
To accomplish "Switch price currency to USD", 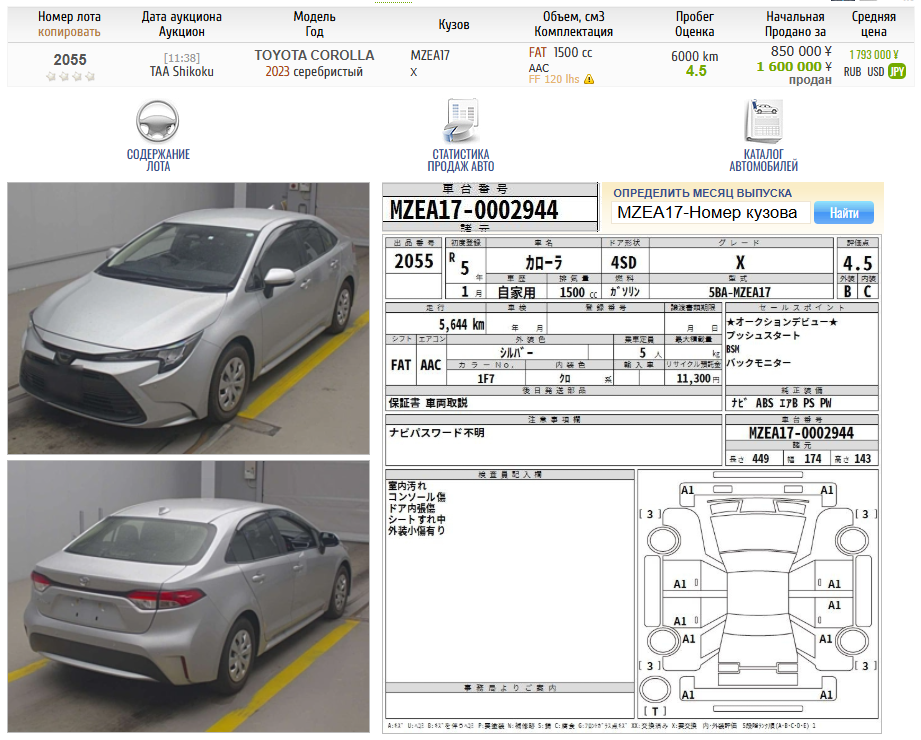I will click(x=875, y=72).
